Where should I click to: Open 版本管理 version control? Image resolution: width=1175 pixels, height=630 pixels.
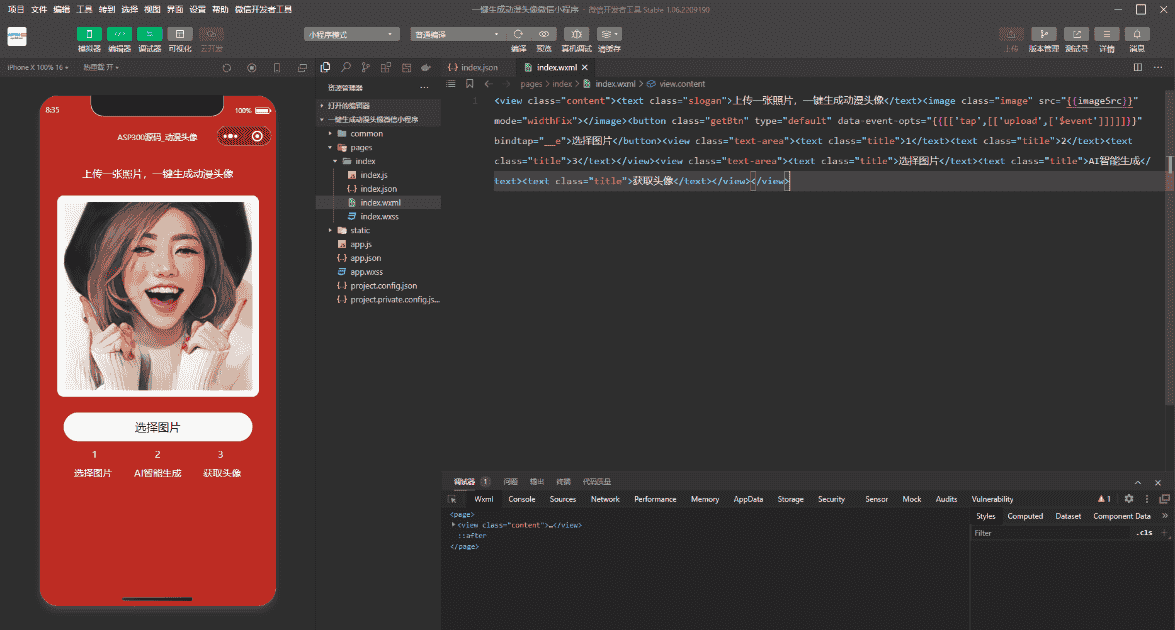1043,34
